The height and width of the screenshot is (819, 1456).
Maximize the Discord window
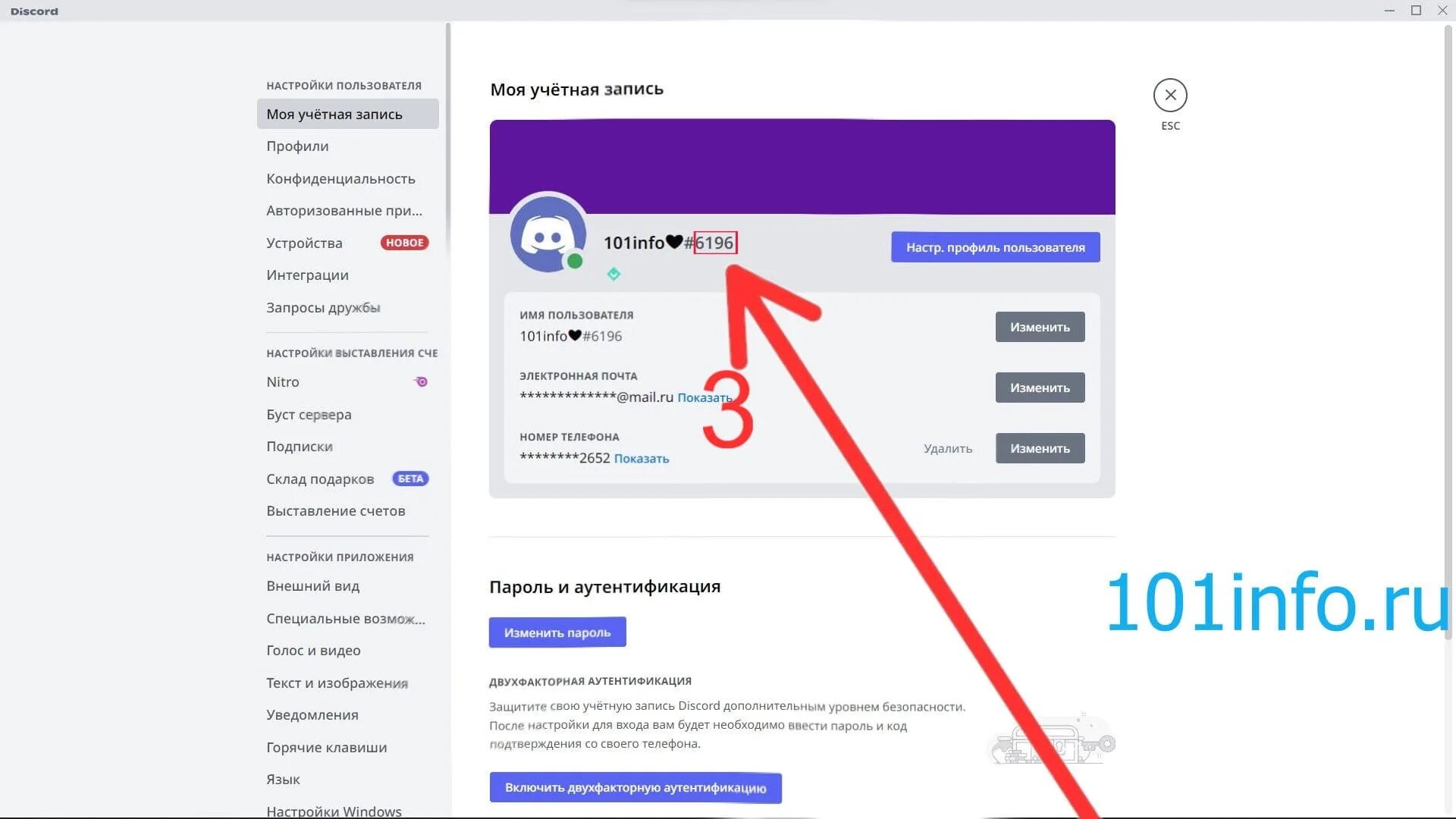(x=1416, y=11)
